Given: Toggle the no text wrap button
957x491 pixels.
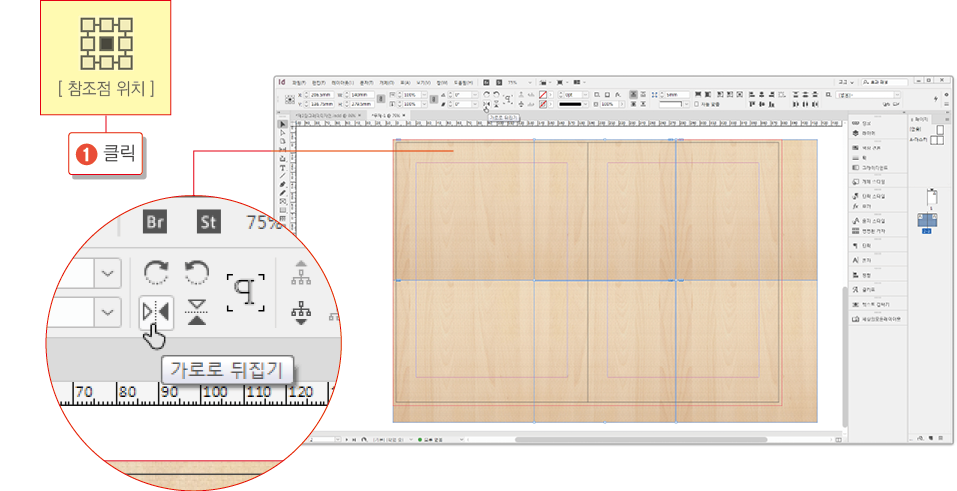Looking at the screenshot, I should pos(634,94).
